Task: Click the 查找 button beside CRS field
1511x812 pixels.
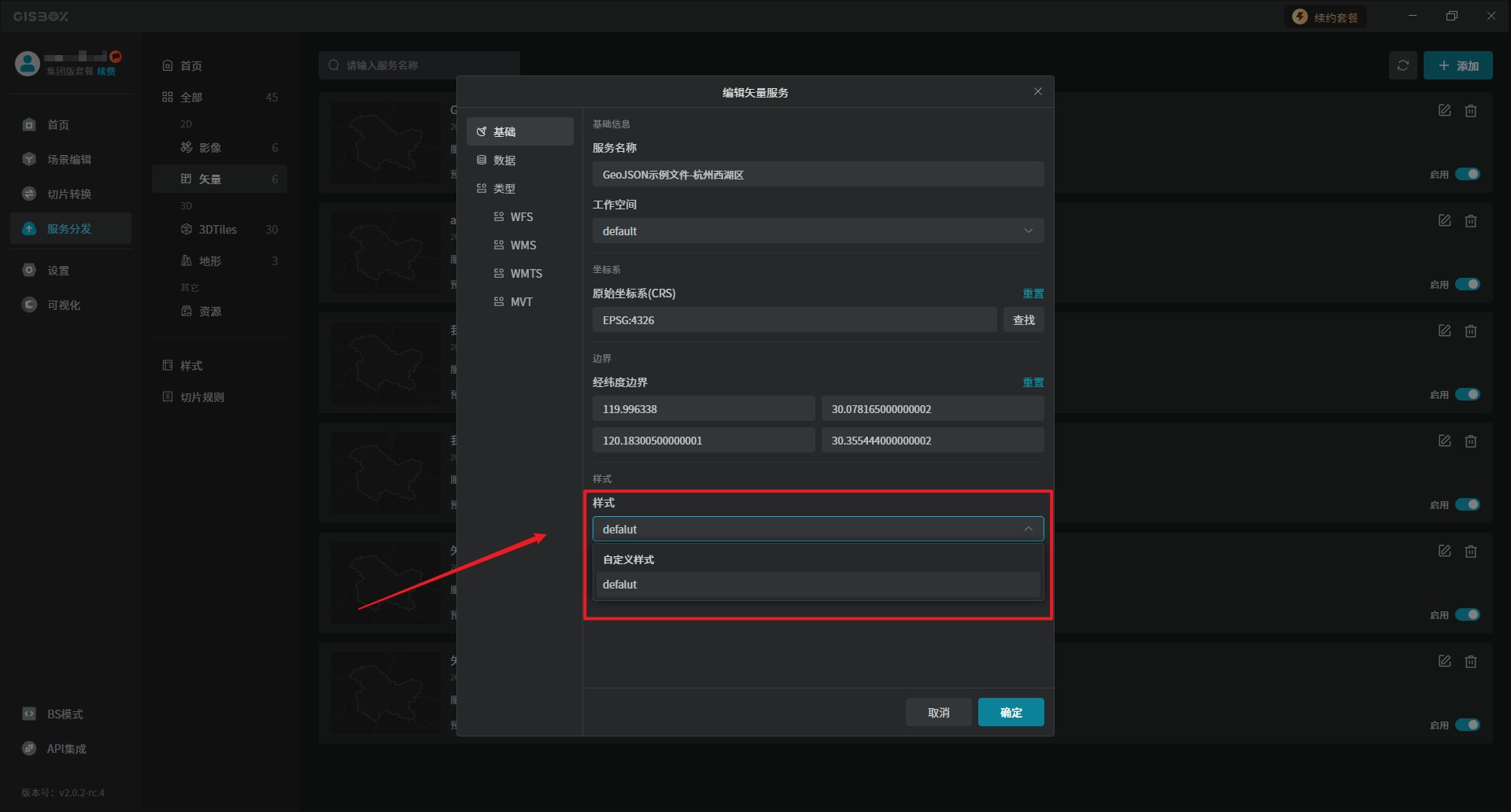Action: (x=1023, y=320)
